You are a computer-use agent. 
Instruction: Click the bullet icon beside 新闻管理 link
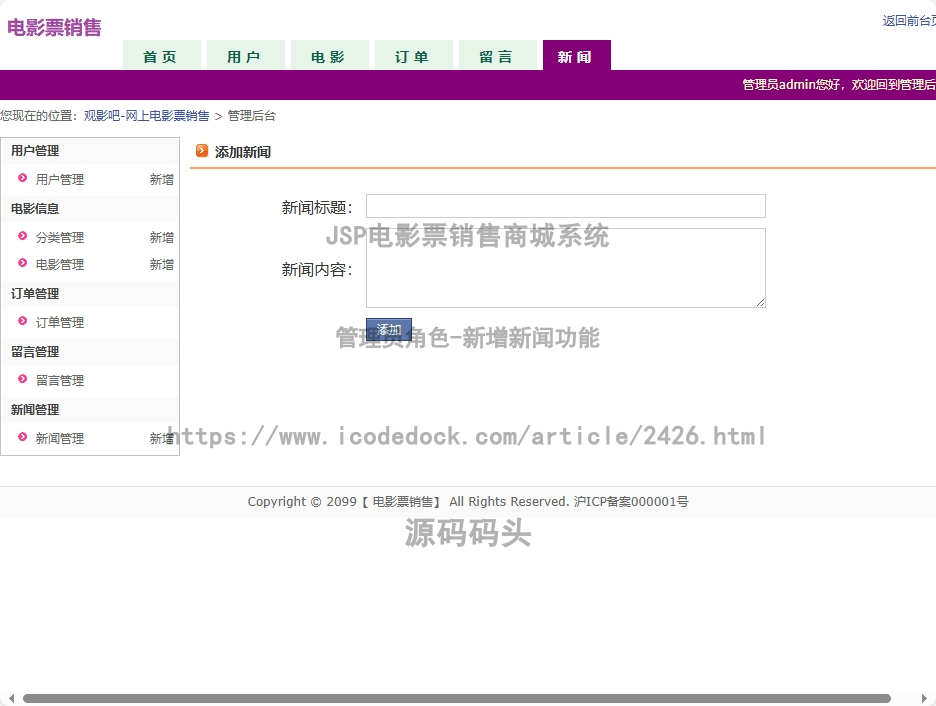click(x=23, y=436)
